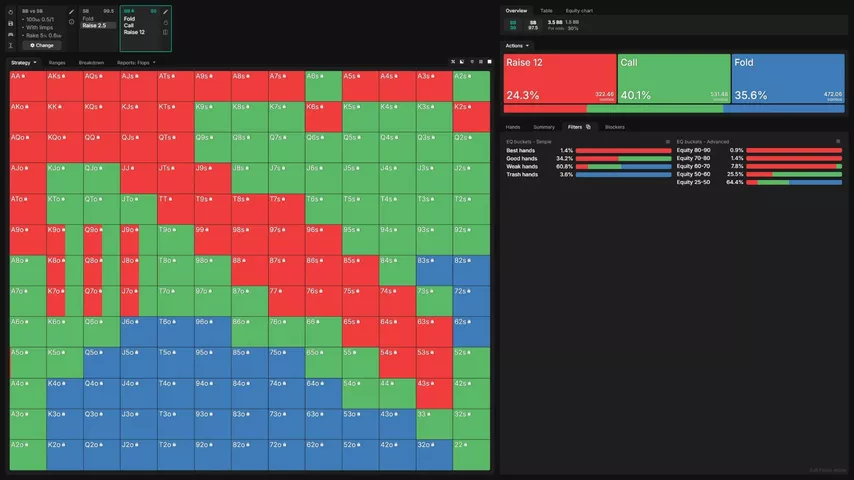The width and height of the screenshot is (854, 480).
Task: Open the Blockers tab
Action: [x=614, y=127]
